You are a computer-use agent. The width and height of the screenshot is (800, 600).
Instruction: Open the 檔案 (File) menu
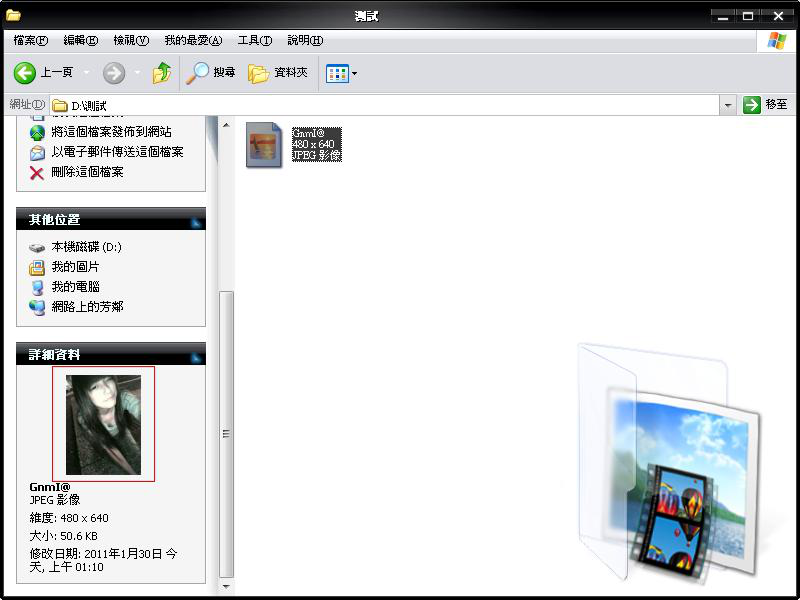click(30, 40)
